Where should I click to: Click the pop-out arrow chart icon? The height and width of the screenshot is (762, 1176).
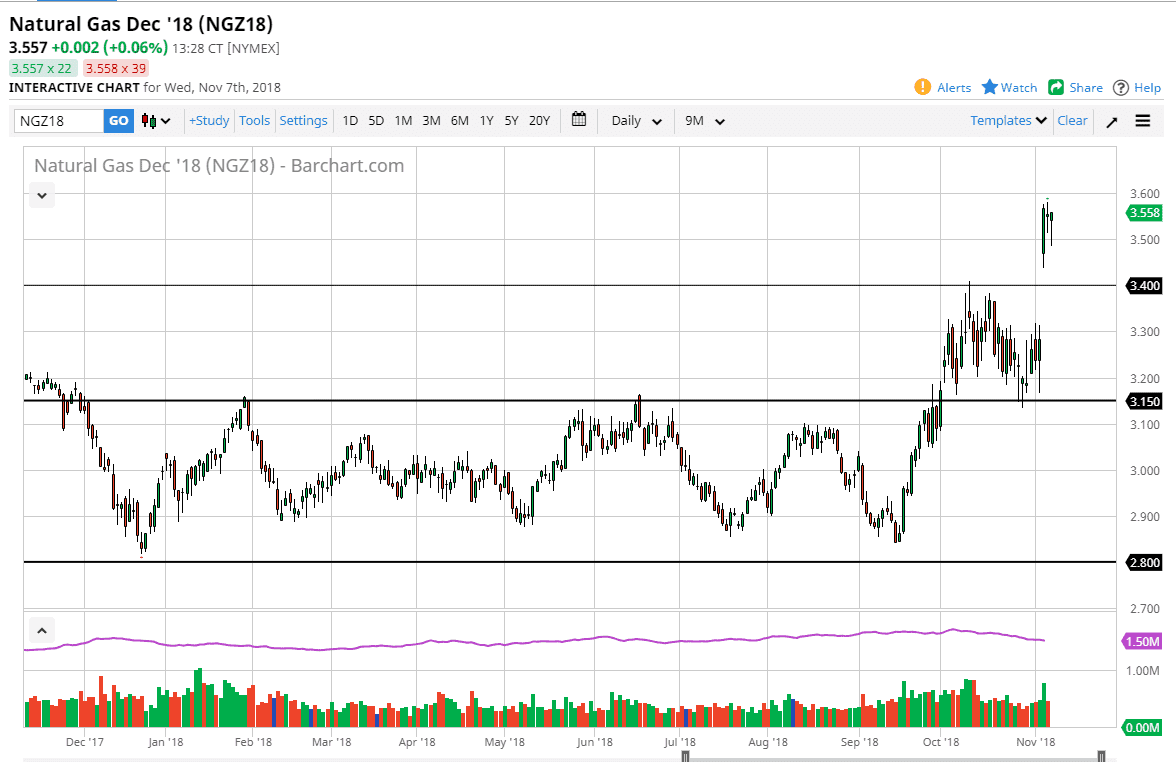tap(1111, 121)
